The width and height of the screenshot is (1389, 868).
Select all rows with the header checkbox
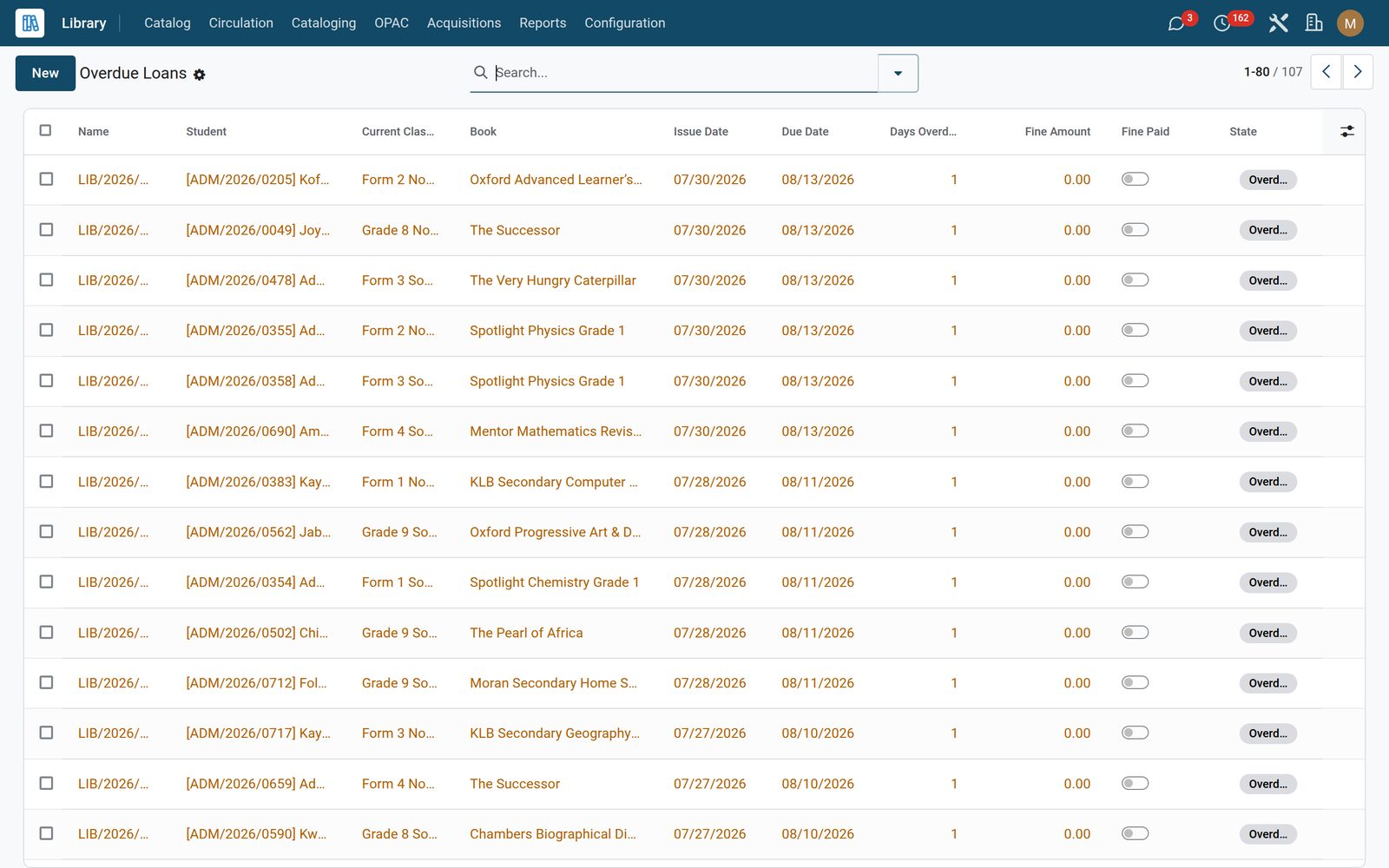(x=45, y=130)
